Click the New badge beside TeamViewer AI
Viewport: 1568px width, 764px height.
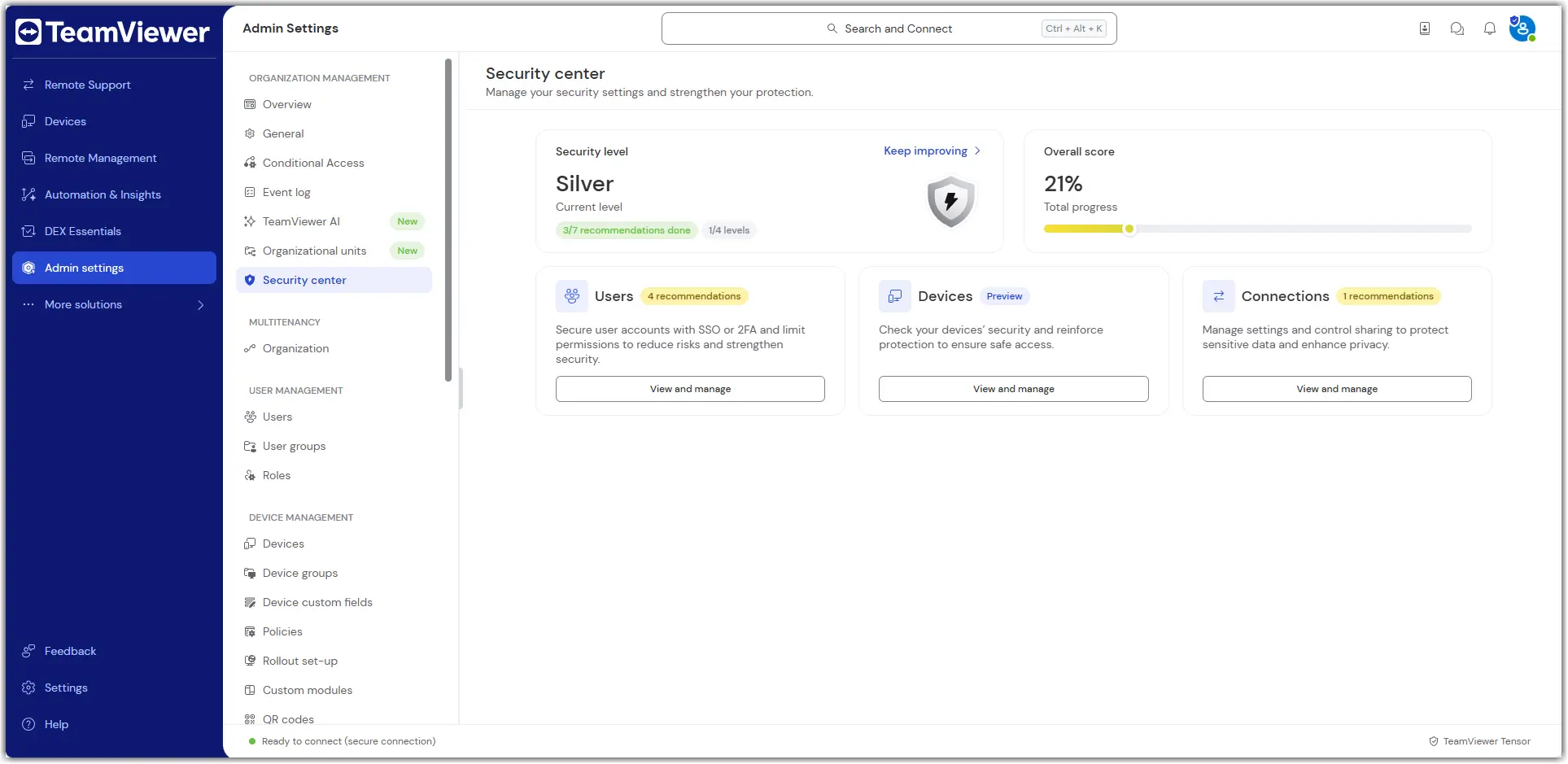(408, 221)
